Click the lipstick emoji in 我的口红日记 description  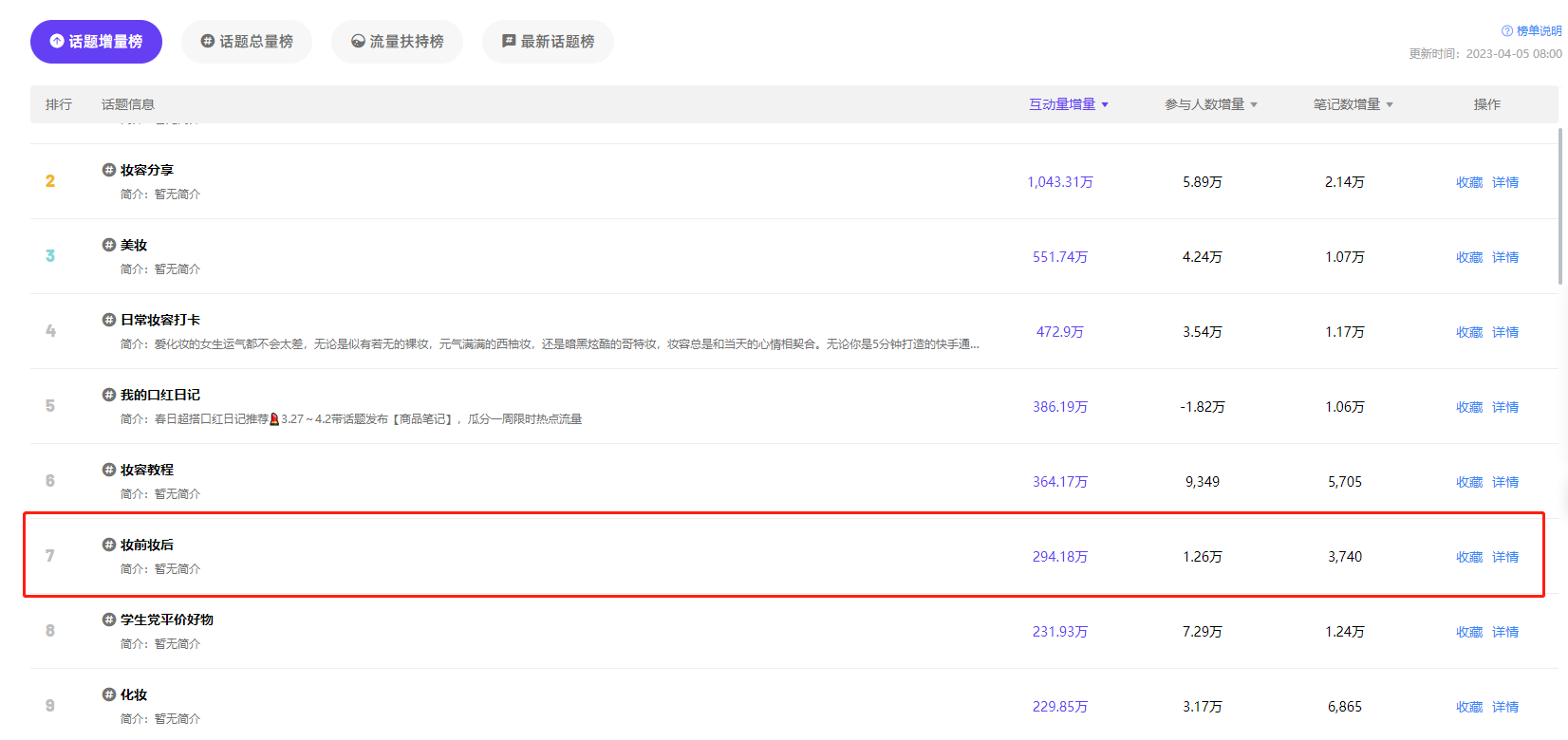(x=274, y=419)
